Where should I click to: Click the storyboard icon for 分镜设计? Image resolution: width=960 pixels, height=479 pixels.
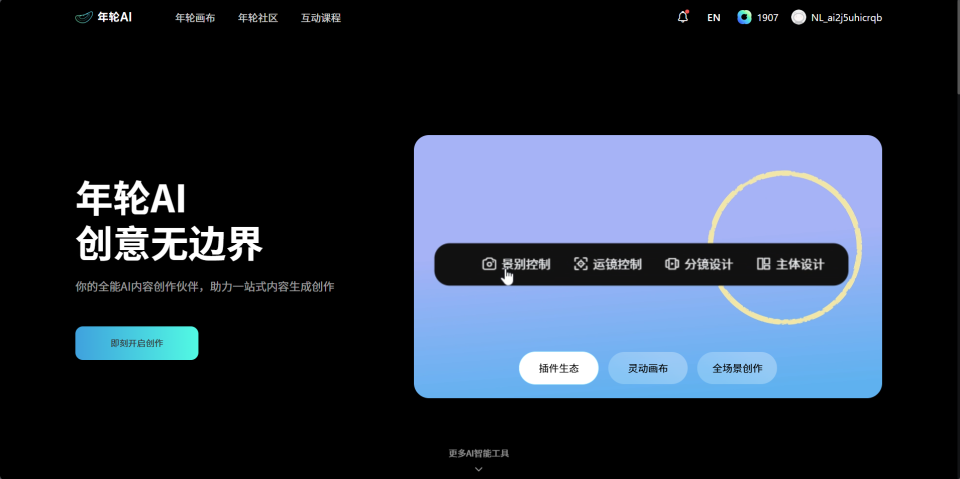pos(672,264)
